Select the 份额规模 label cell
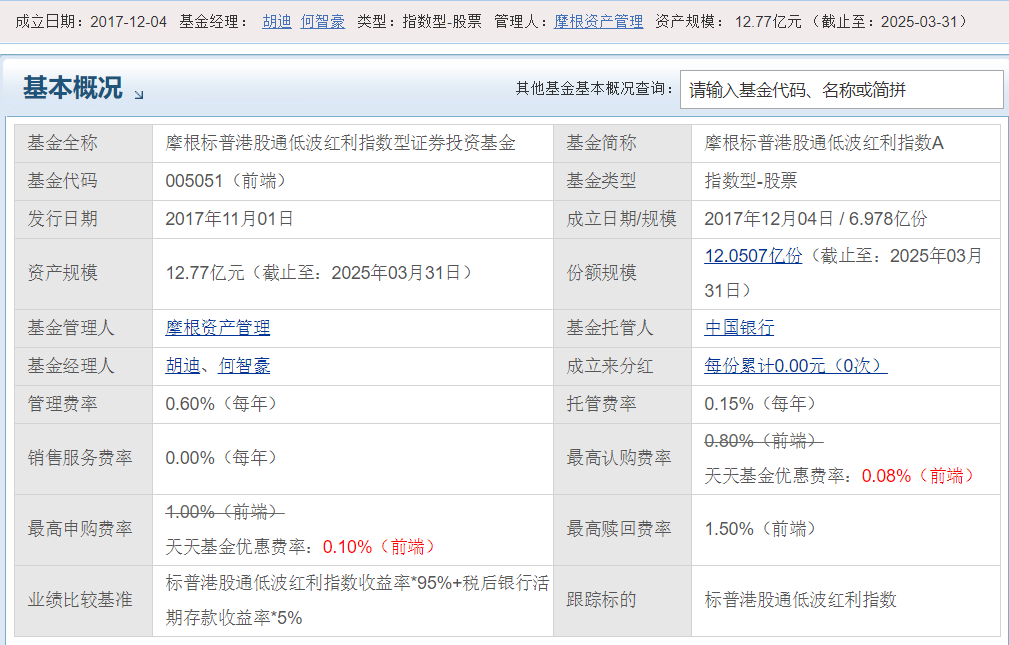 tap(622, 274)
